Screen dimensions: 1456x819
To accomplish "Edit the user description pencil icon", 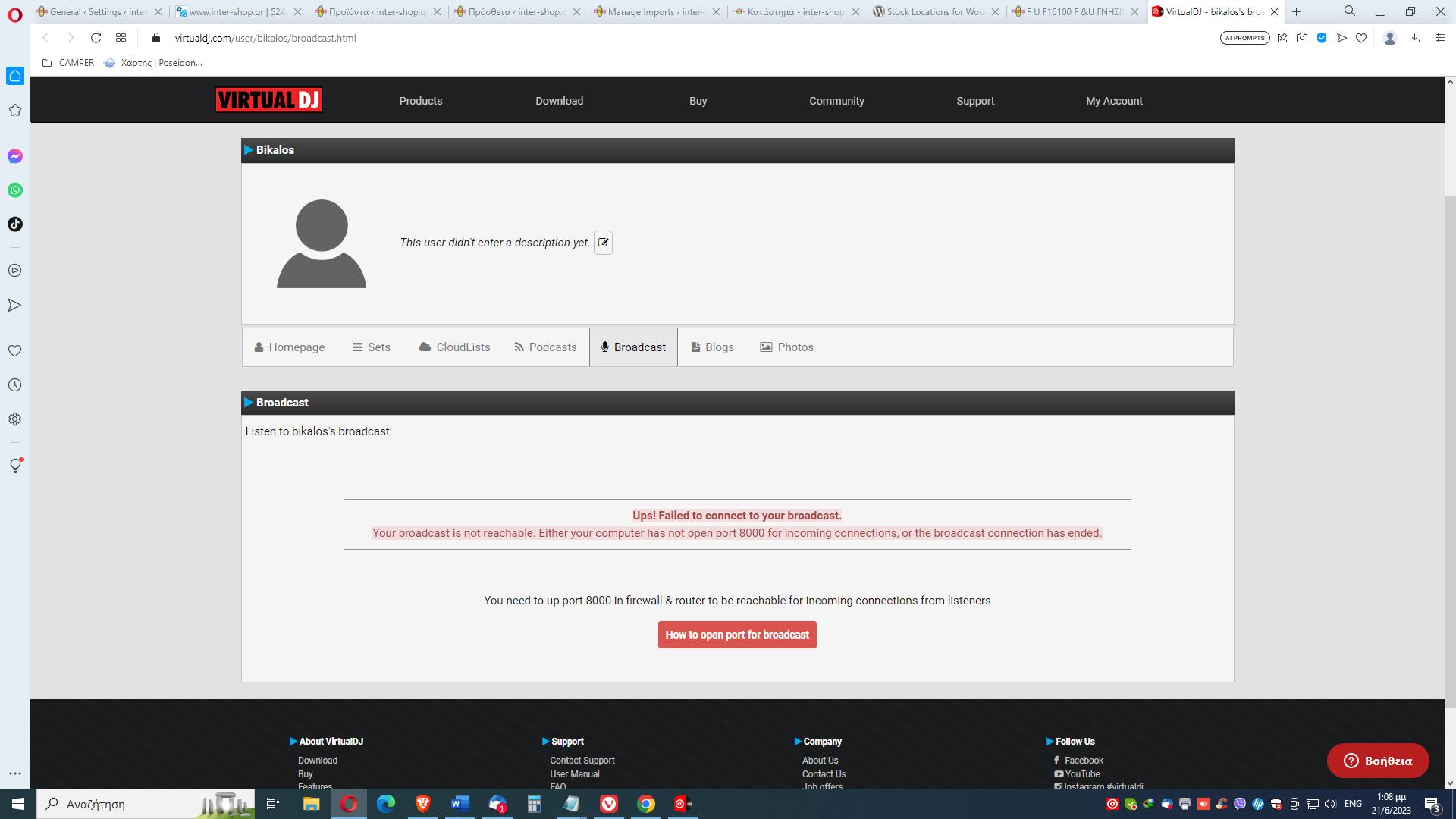I will click(603, 243).
